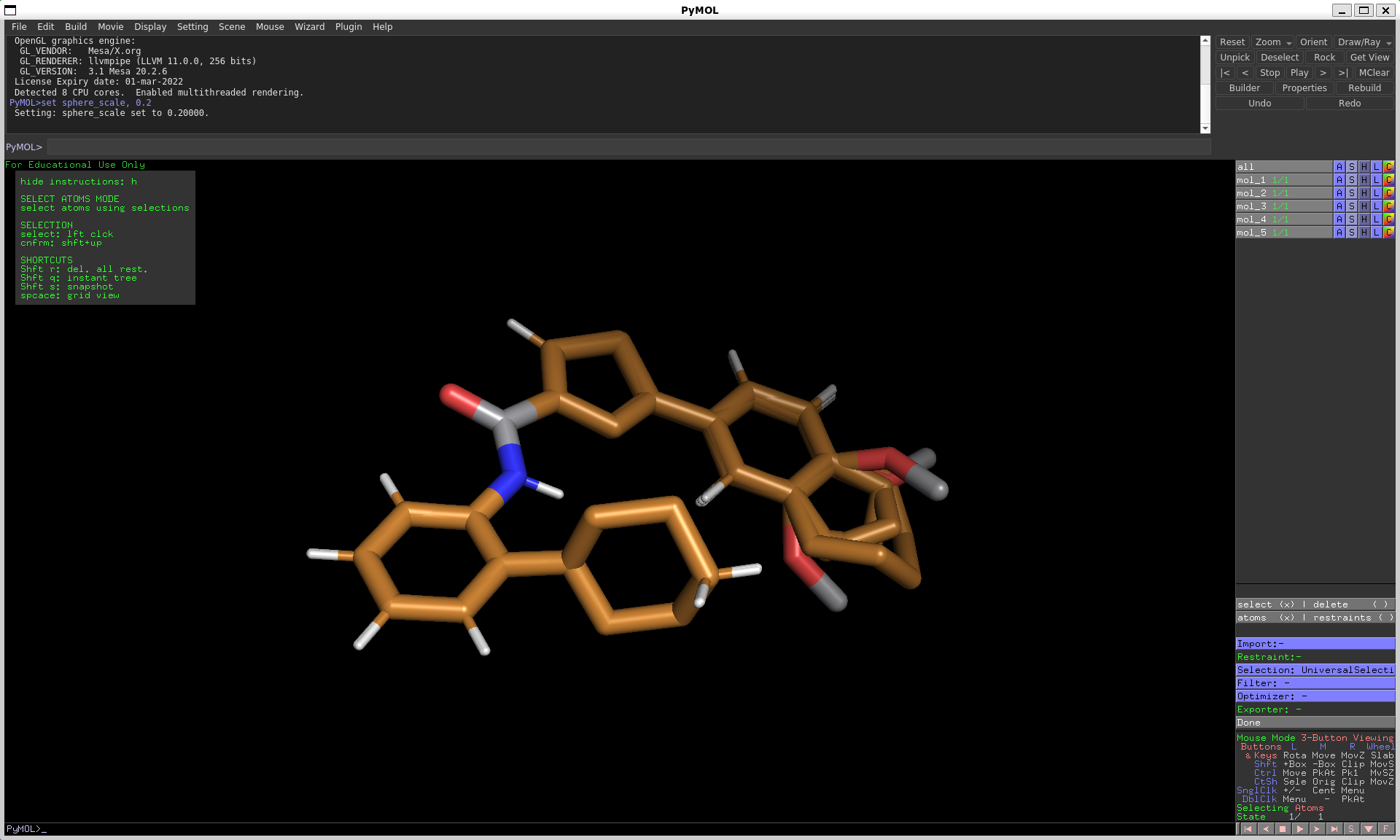Viewport: 1400px width, 840px height.
Task: Expand the Optimizer: - wizard entry
Action: (x=1315, y=696)
